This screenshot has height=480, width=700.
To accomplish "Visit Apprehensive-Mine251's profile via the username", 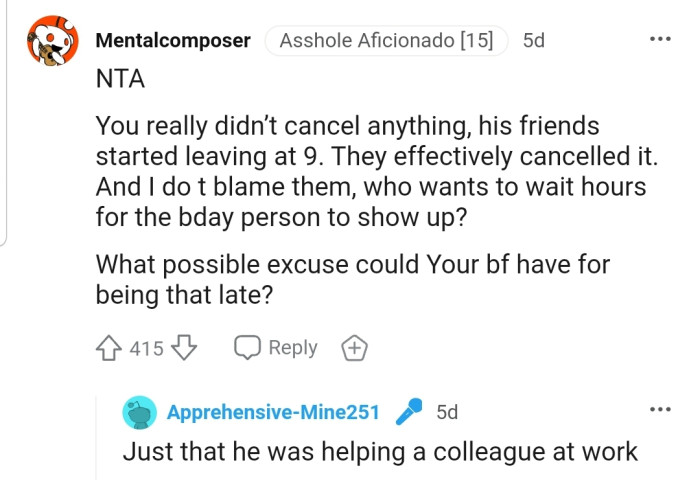I will tap(273, 412).
